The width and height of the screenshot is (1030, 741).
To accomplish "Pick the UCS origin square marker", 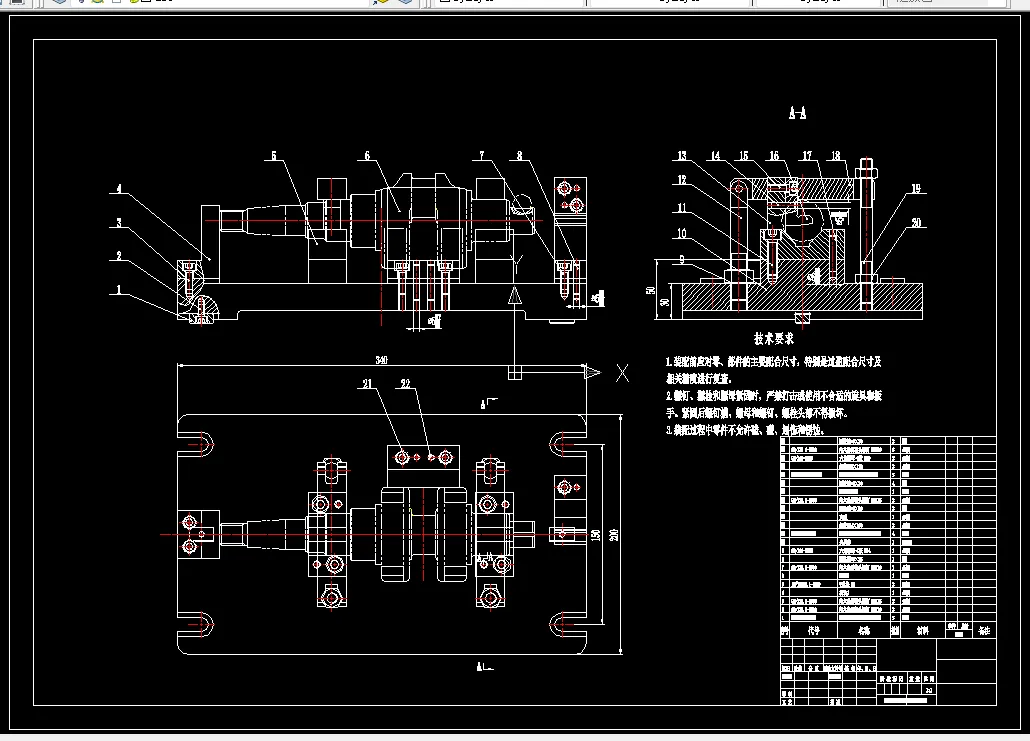I will click(515, 372).
